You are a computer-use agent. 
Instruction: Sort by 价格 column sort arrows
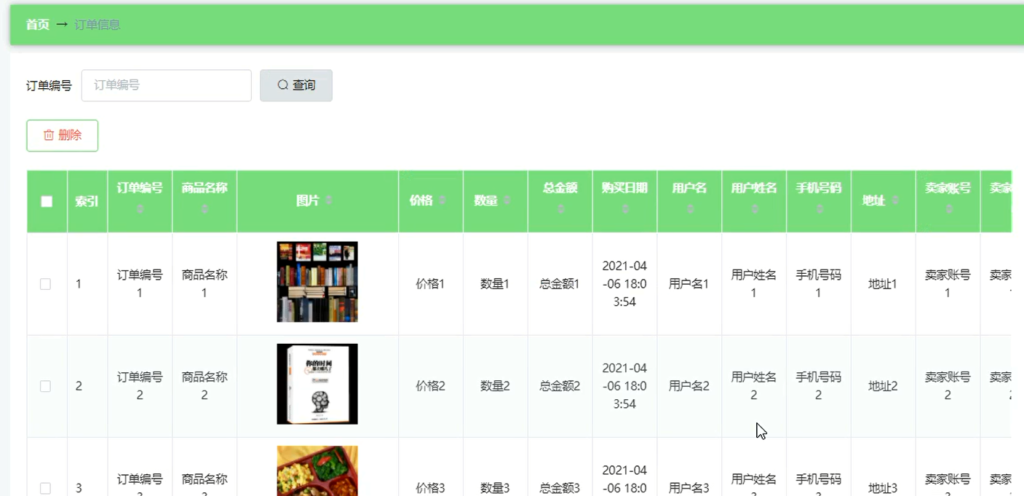[x=442, y=200]
